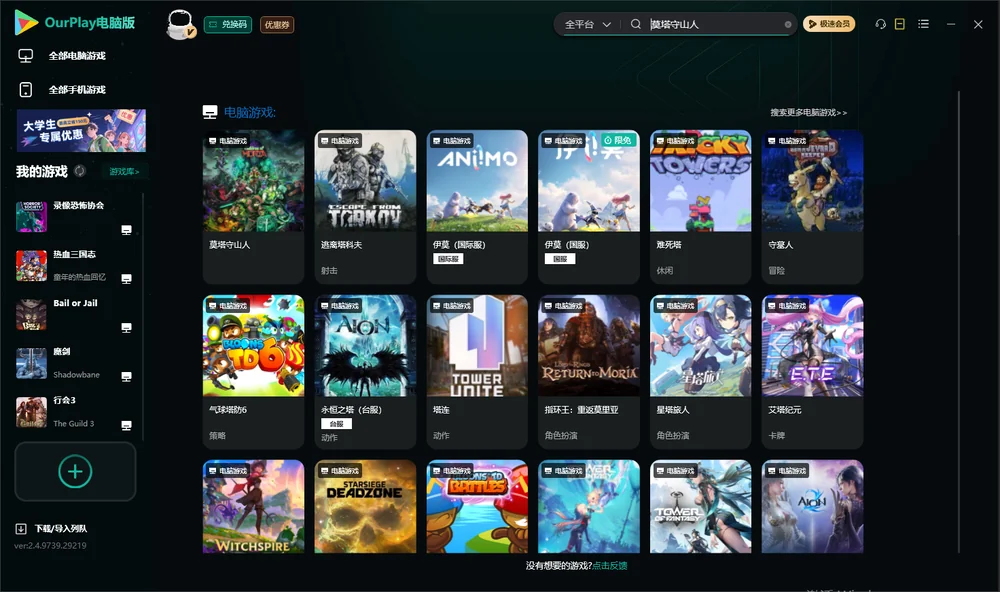Focus the search field containing 莫塔守山人
The height and width of the screenshot is (592, 1000).
(716, 24)
